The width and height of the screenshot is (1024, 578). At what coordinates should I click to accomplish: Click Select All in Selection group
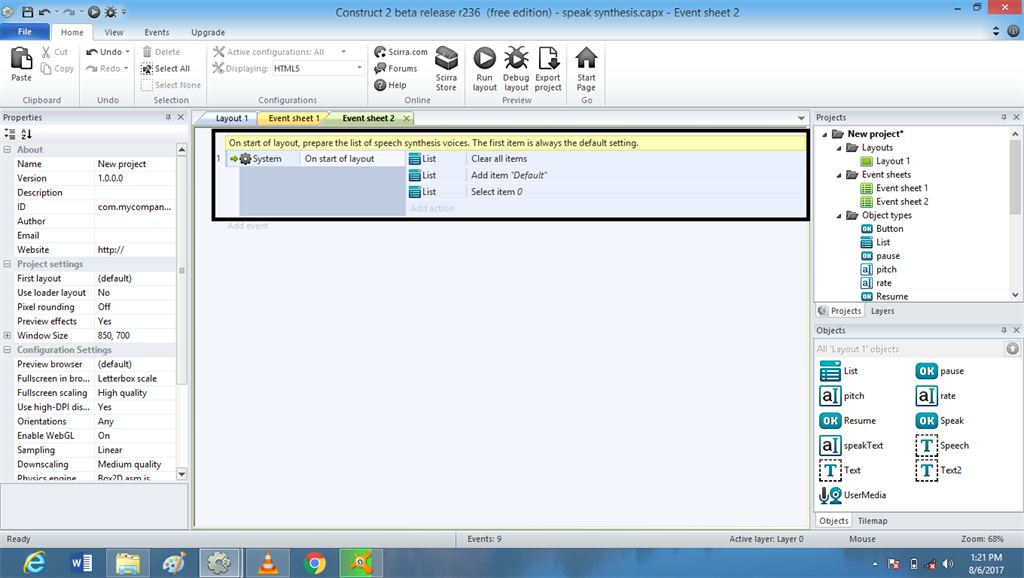click(x=166, y=69)
